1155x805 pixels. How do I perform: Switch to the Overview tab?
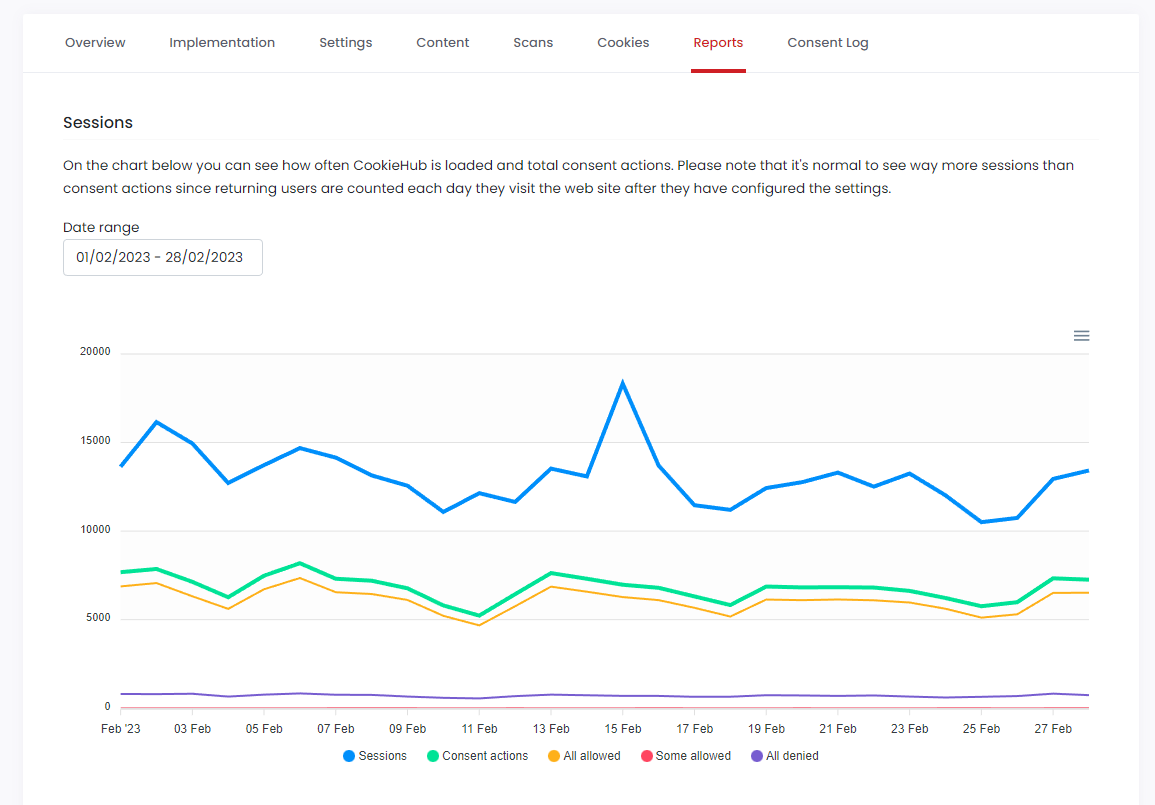95,42
